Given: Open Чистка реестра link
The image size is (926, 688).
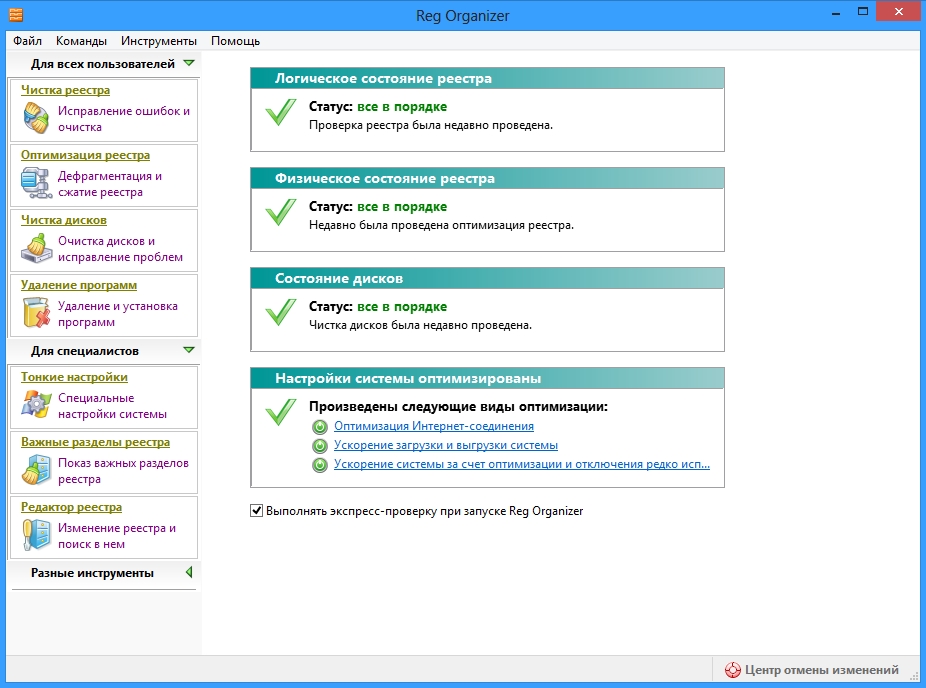Looking at the screenshot, I should (x=66, y=90).
